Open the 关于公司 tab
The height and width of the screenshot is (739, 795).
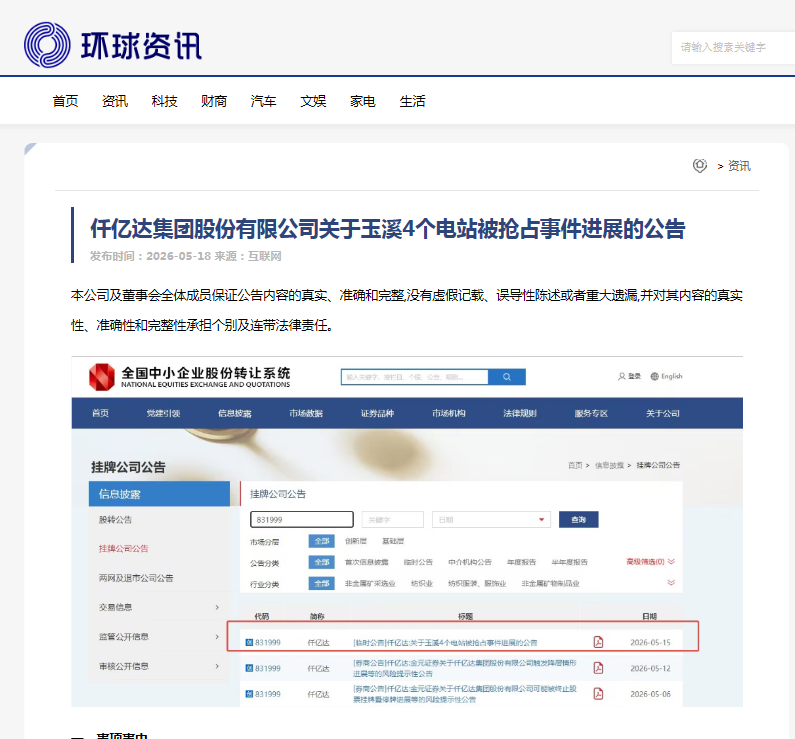click(x=663, y=413)
